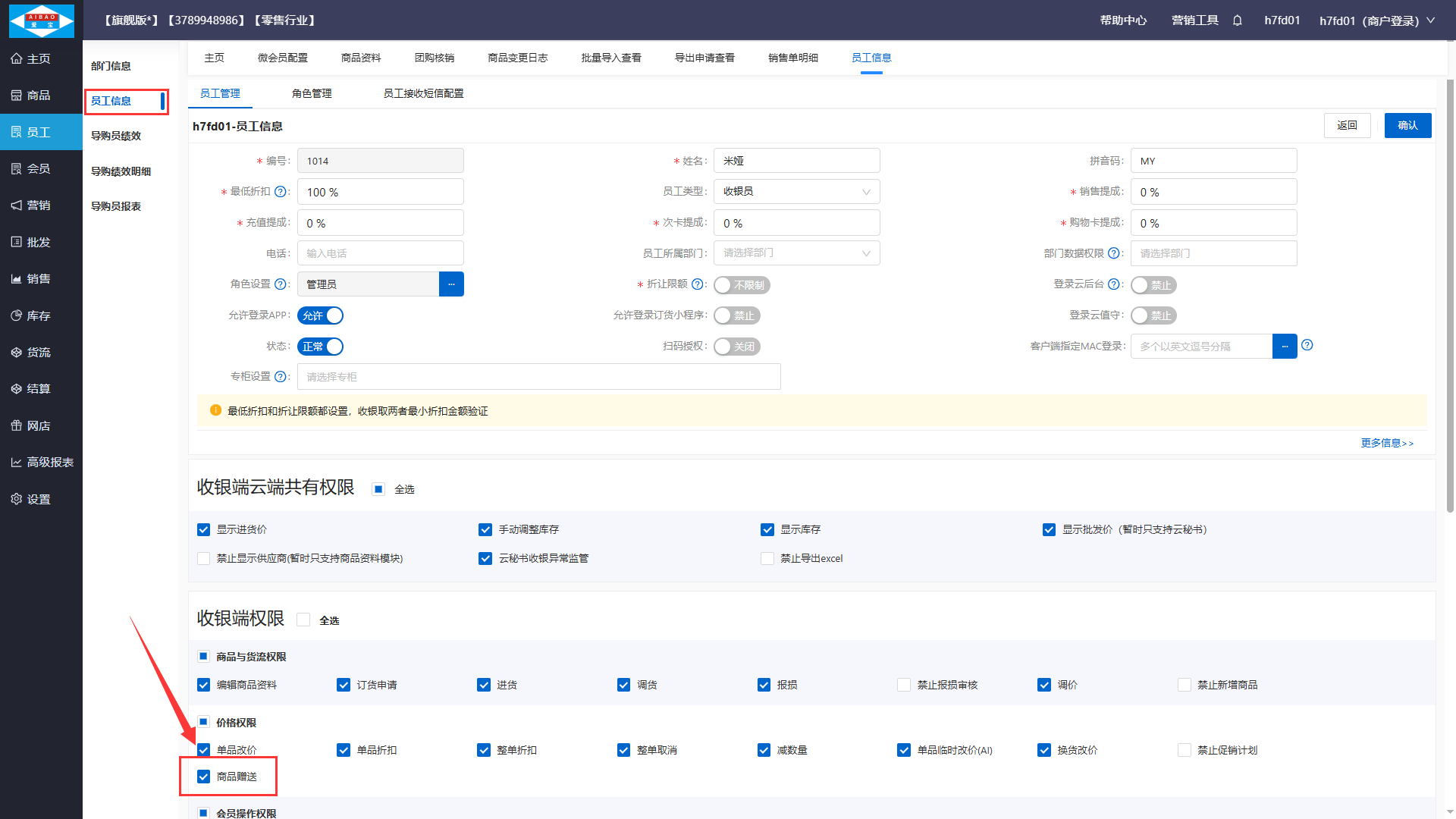Click the 设置 gear icon in the sidebar
Image resolution: width=1456 pixels, height=819 pixels.
[17, 499]
